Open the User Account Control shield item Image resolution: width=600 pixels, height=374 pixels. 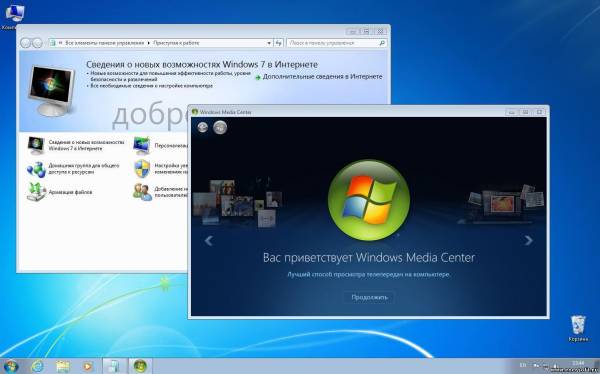click(x=142, y=168)
